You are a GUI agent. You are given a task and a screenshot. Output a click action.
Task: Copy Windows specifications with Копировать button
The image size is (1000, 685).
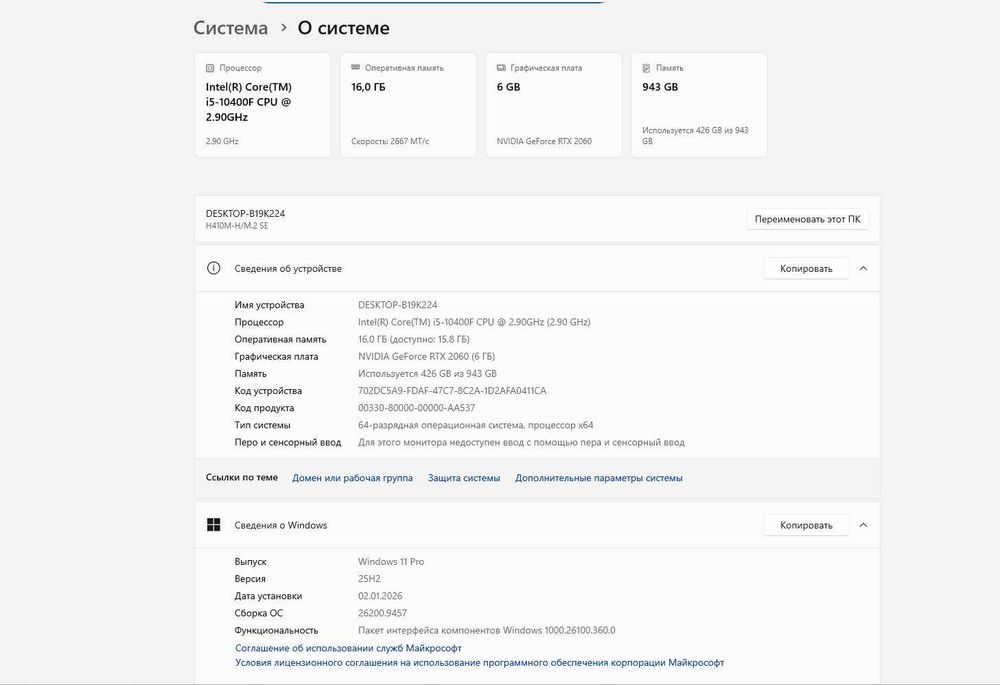pos(806,525)
